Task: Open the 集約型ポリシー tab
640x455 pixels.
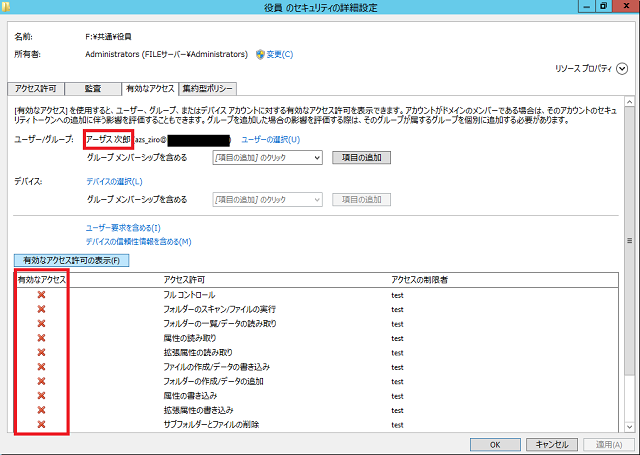Action: point(209,88)
